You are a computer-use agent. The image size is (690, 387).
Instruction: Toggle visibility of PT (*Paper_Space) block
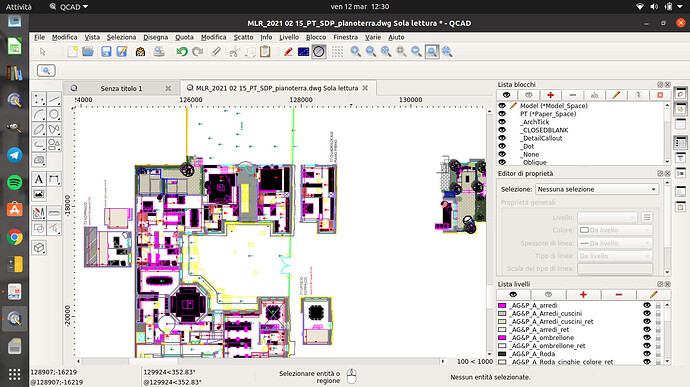click(x=502, y=114)
